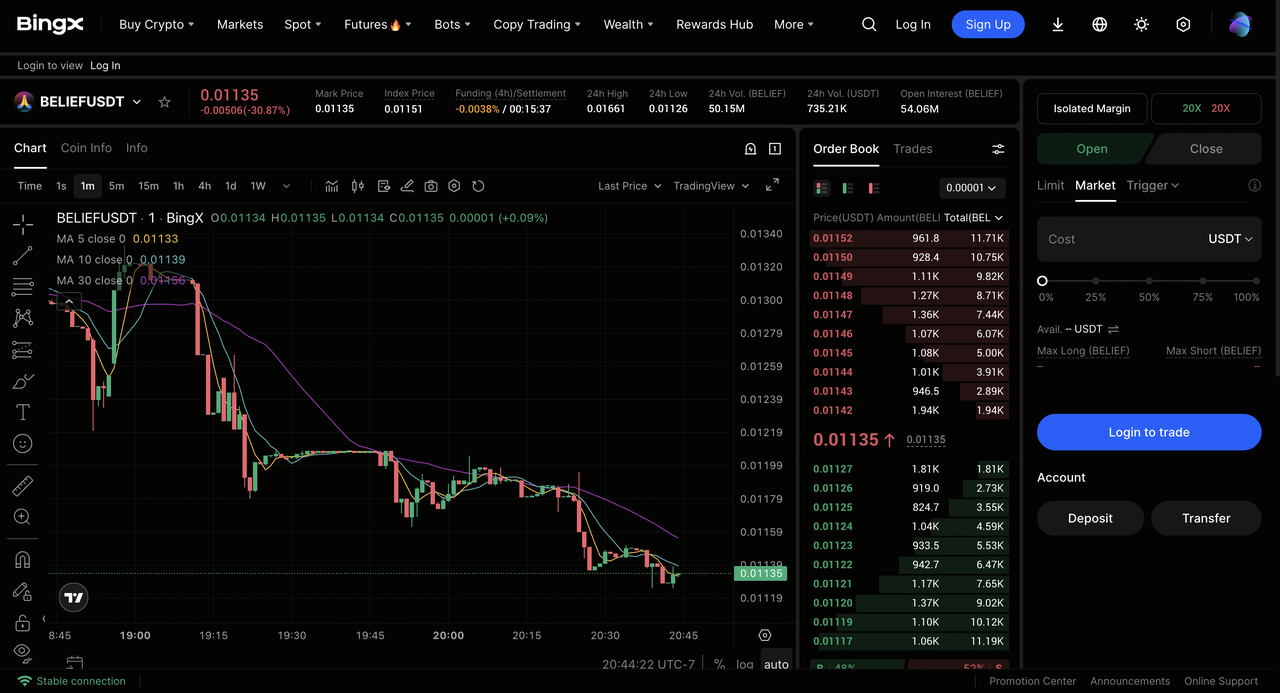The height and width of the screenshot is (693, 1280).
Task: Toggle the light/dark theme sun icon
Action: pos(1141,25)
